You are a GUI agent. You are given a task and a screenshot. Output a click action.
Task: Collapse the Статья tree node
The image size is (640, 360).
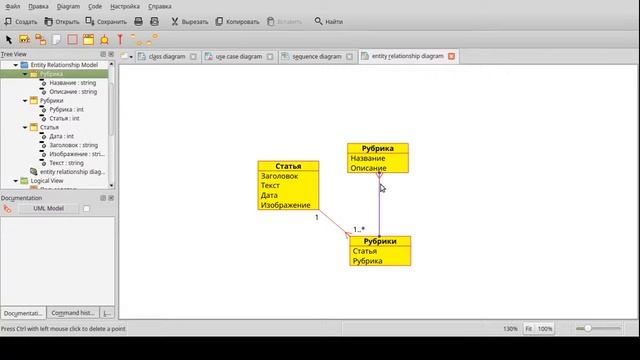click(25, 127)
